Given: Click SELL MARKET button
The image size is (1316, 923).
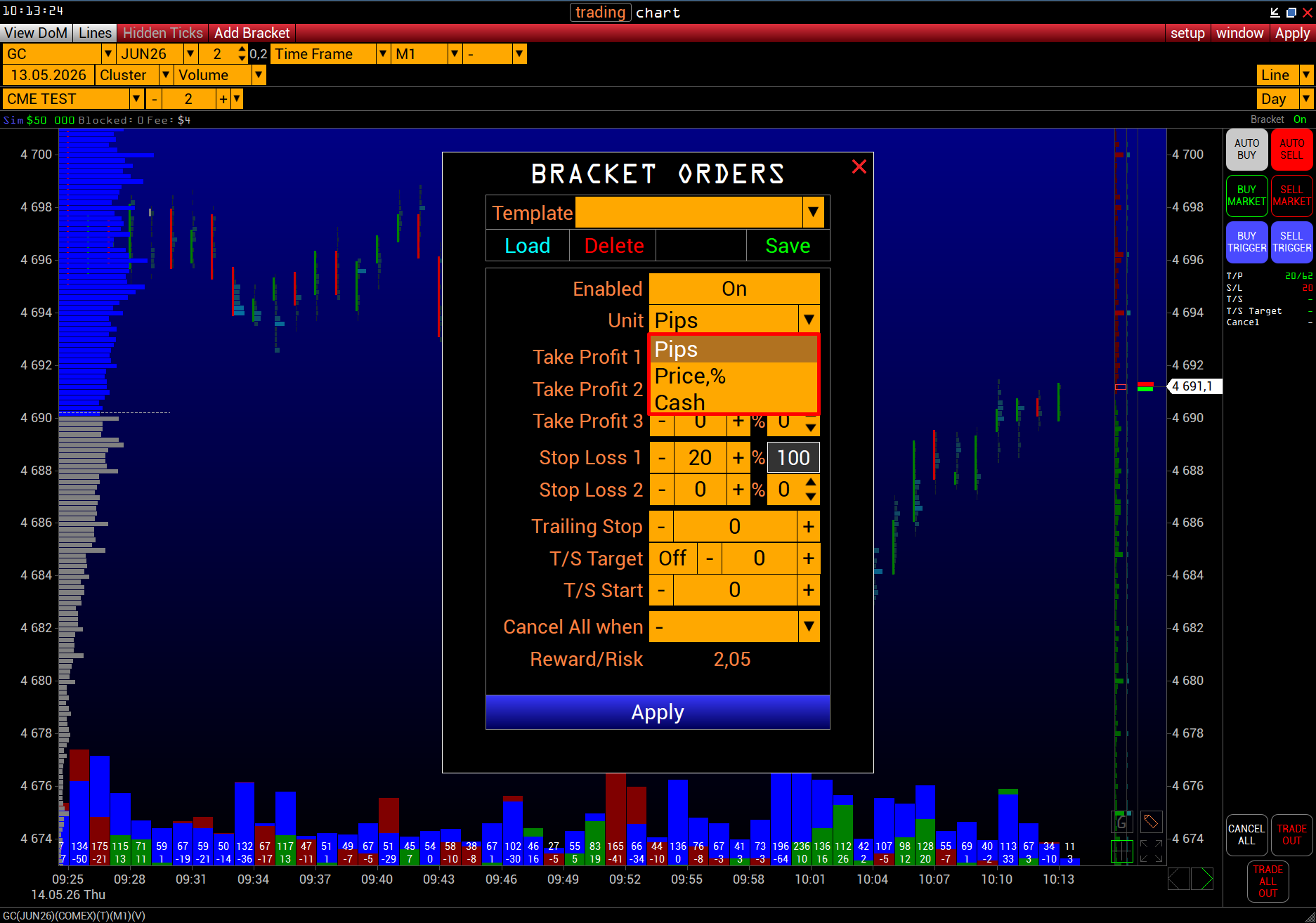Looking at the screenshot, I should tap(1291, 195).
